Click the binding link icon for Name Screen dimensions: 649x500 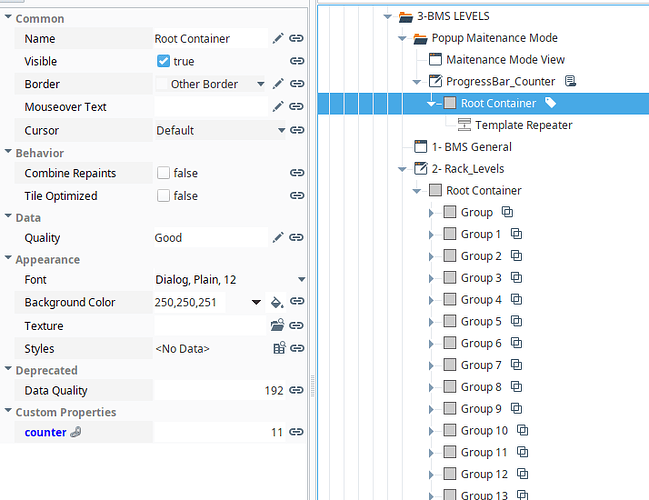pyautogui.click(x=296, y=38)
